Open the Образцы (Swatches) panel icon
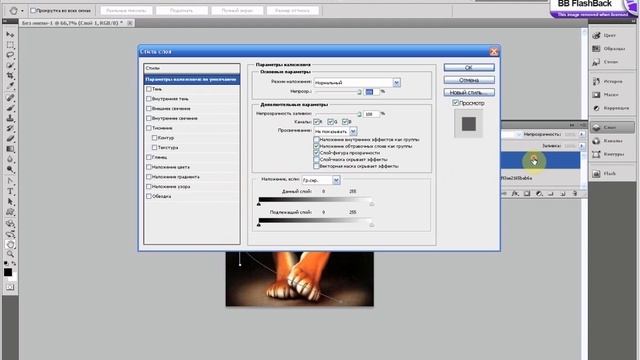 pos(596,49)
